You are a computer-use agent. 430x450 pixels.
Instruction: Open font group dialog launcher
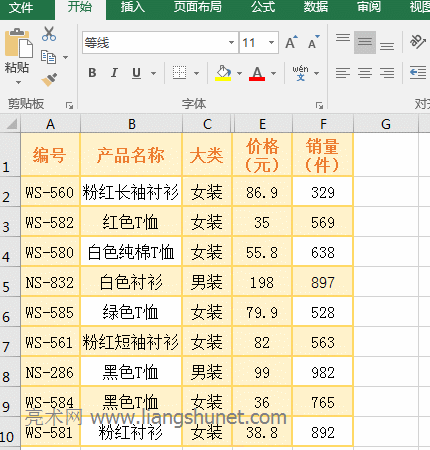click(x=319, y=106)
